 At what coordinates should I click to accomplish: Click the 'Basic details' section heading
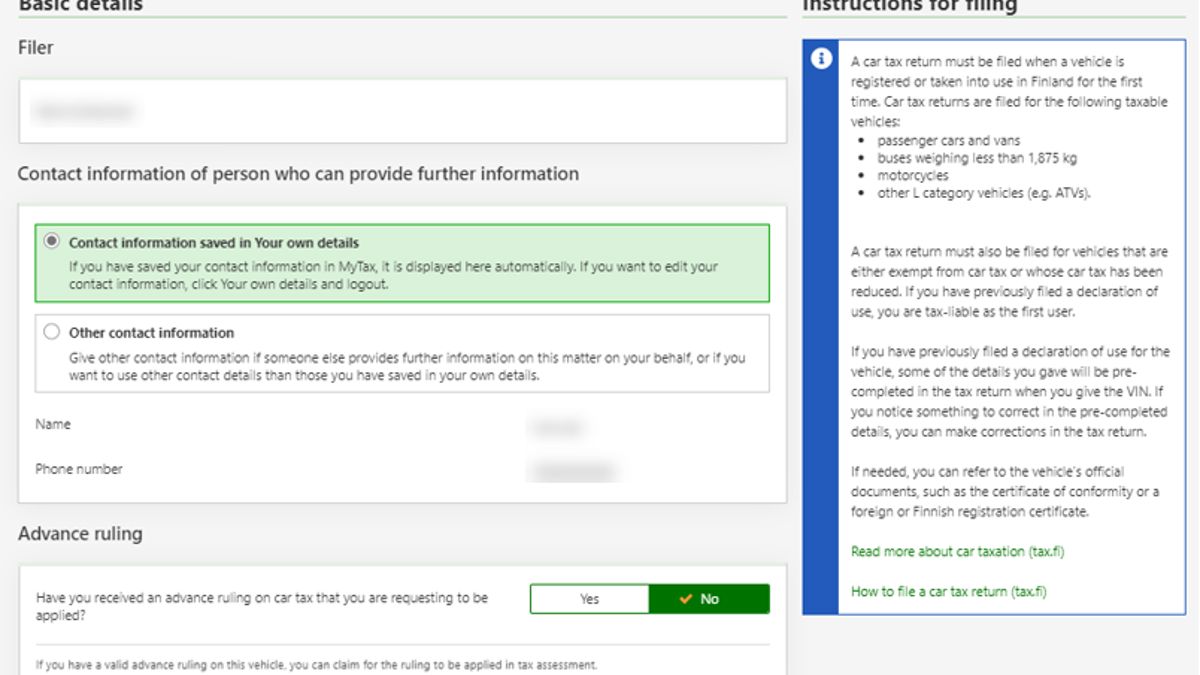[x=80, y=6]
